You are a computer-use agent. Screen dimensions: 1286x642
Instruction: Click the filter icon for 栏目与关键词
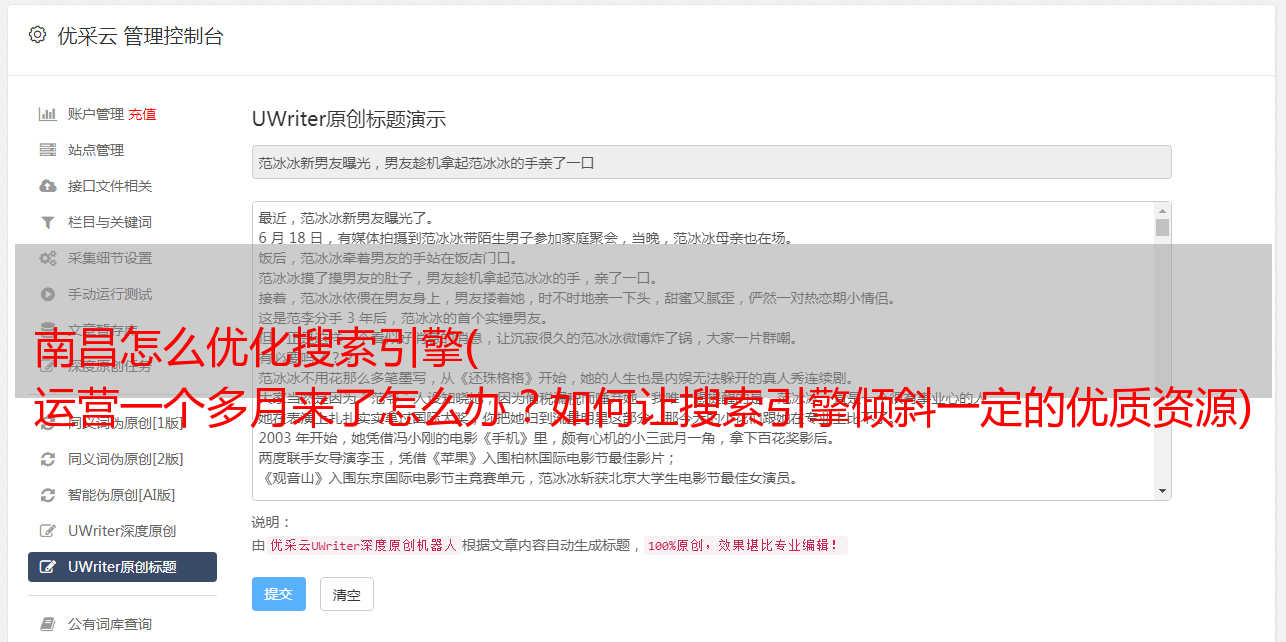click(x=47, y=222)
